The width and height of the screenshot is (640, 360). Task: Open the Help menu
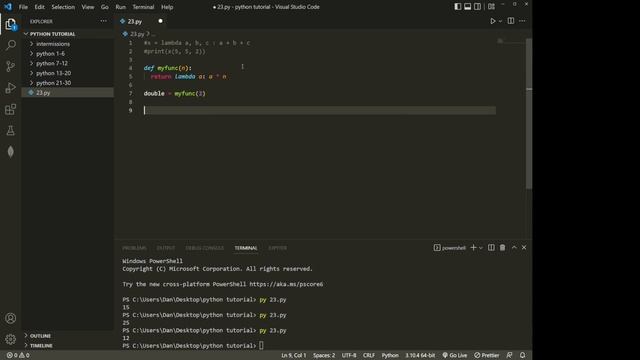[x=167, y=7]
